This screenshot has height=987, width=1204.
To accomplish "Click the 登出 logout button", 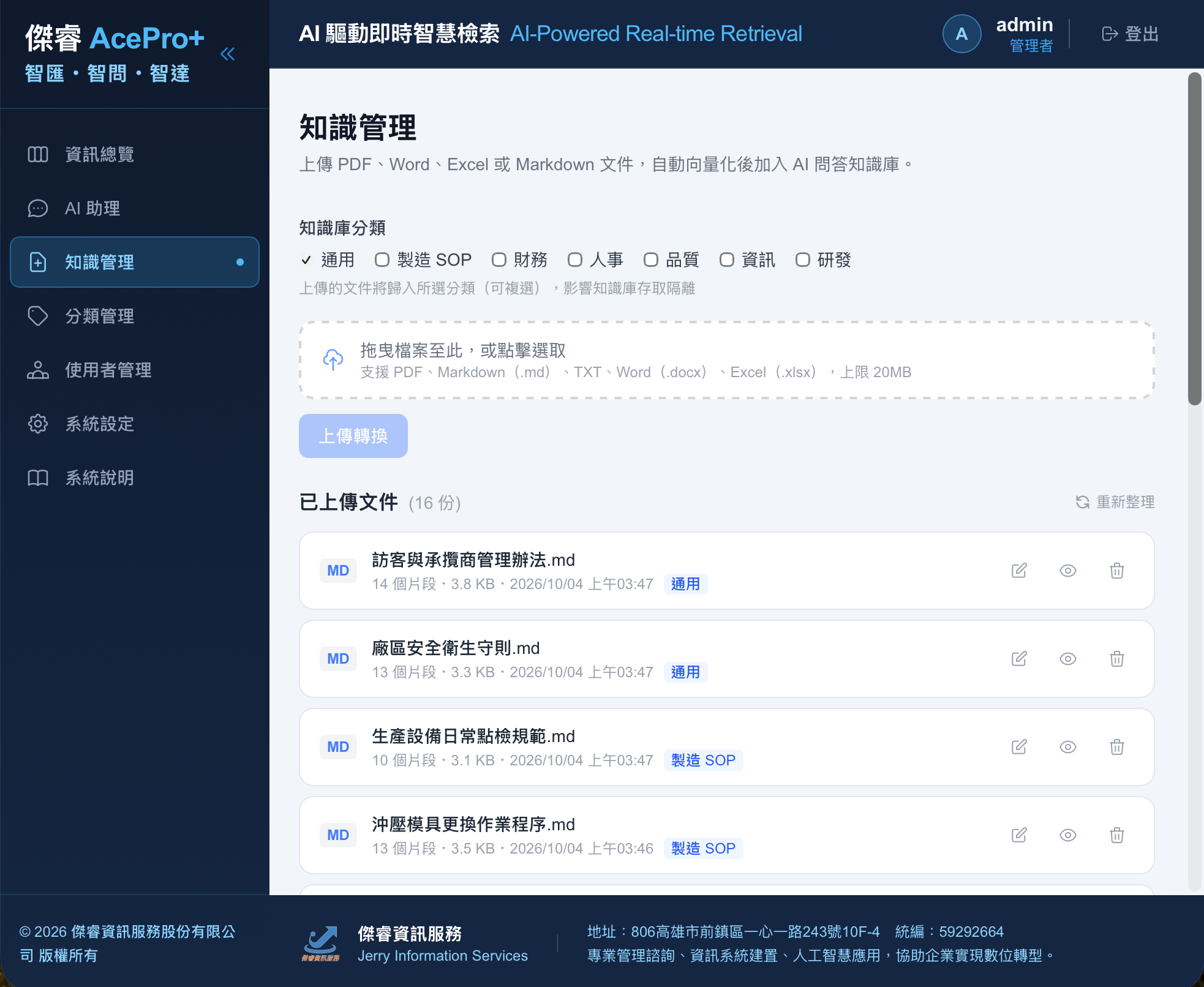I will click(1130, 34).
